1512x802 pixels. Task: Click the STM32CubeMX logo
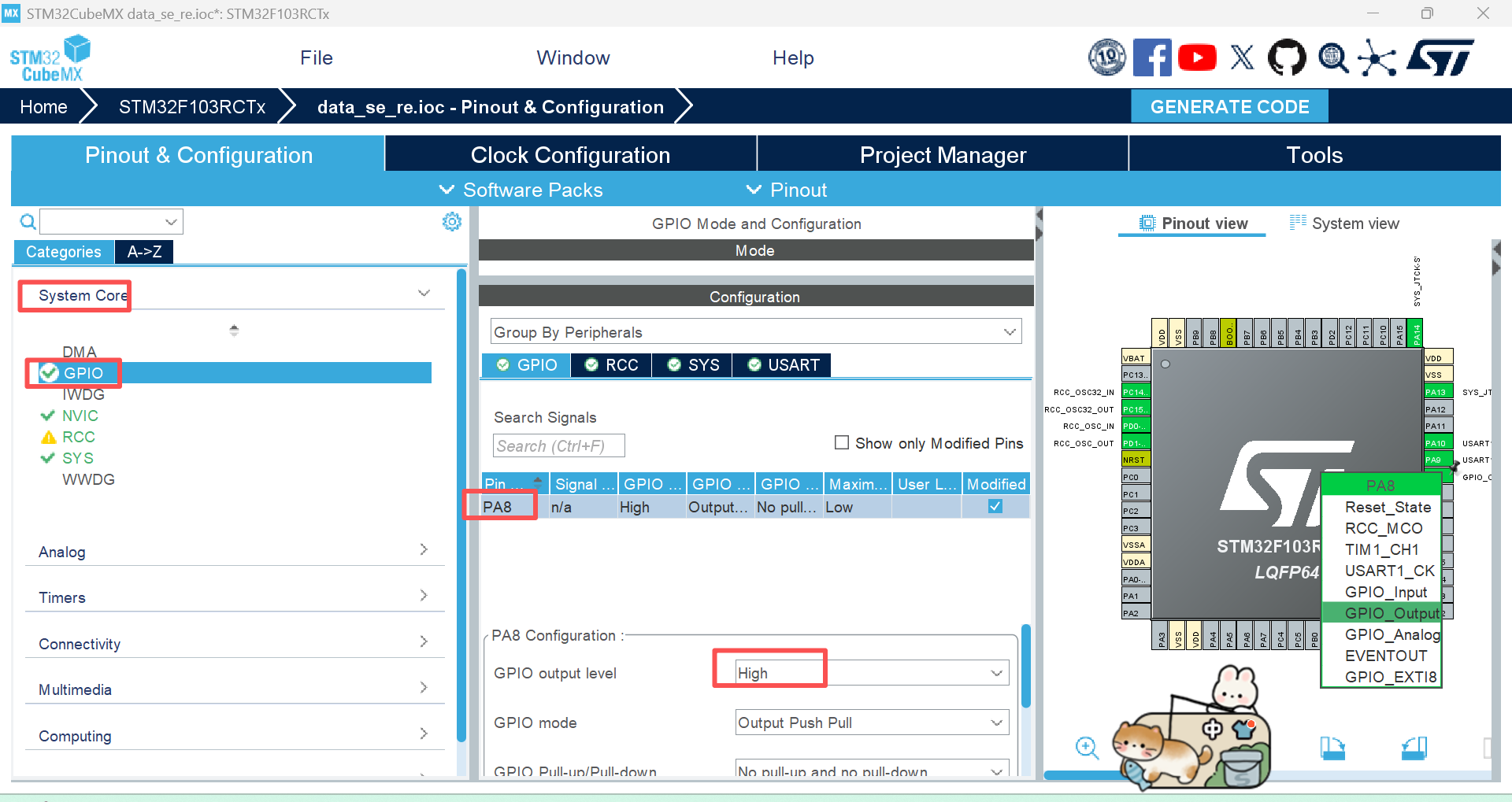(50, 58)
